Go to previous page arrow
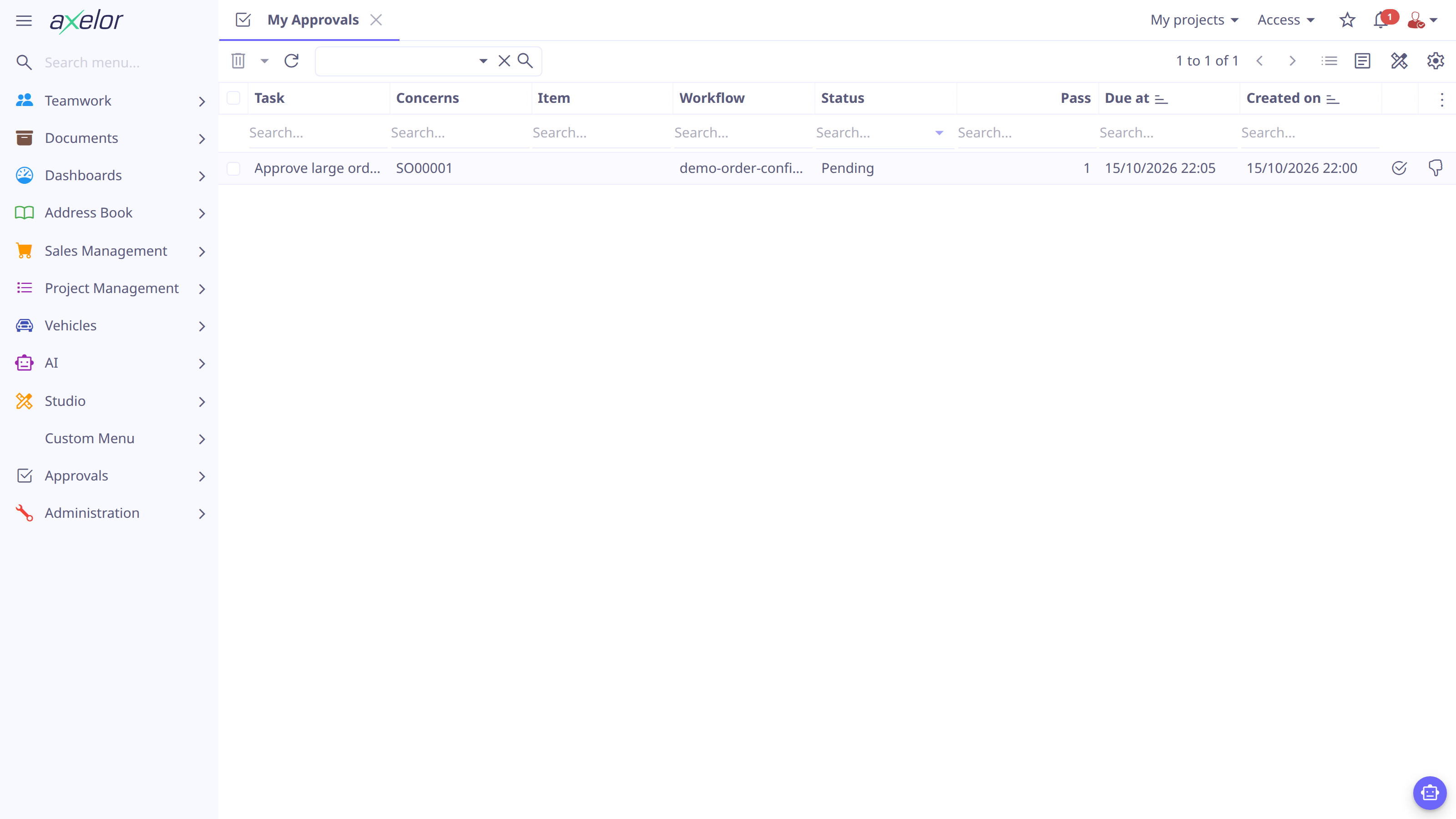 point(1259,61)
